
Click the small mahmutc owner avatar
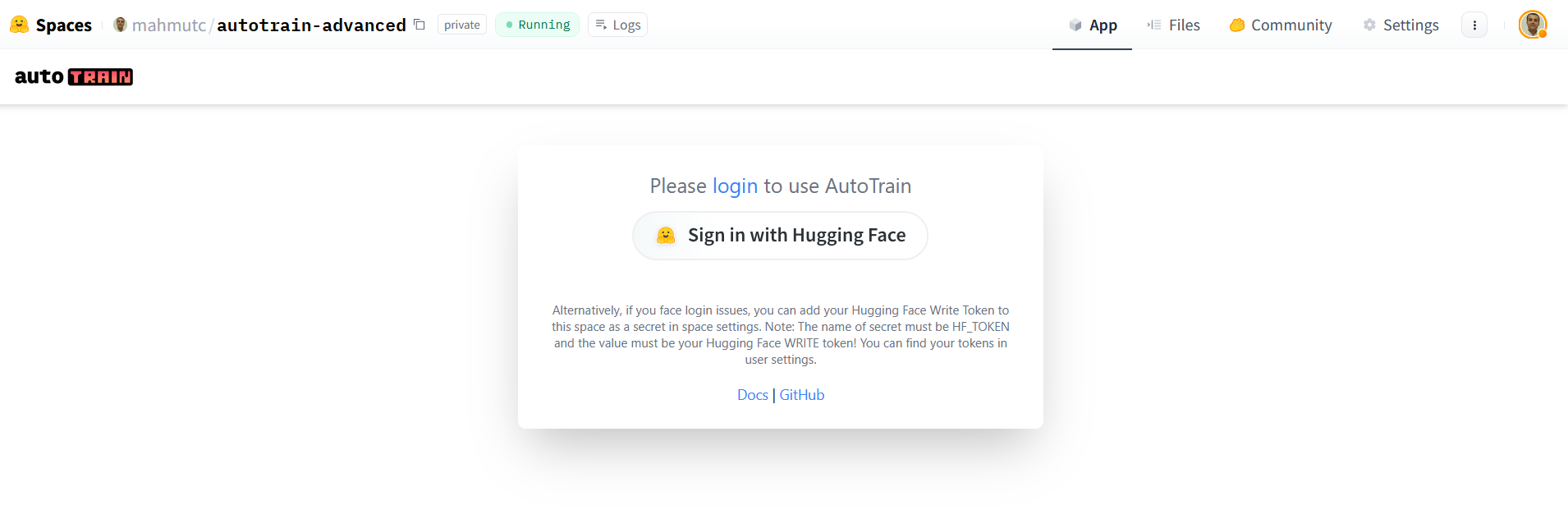tap(120, 25)
